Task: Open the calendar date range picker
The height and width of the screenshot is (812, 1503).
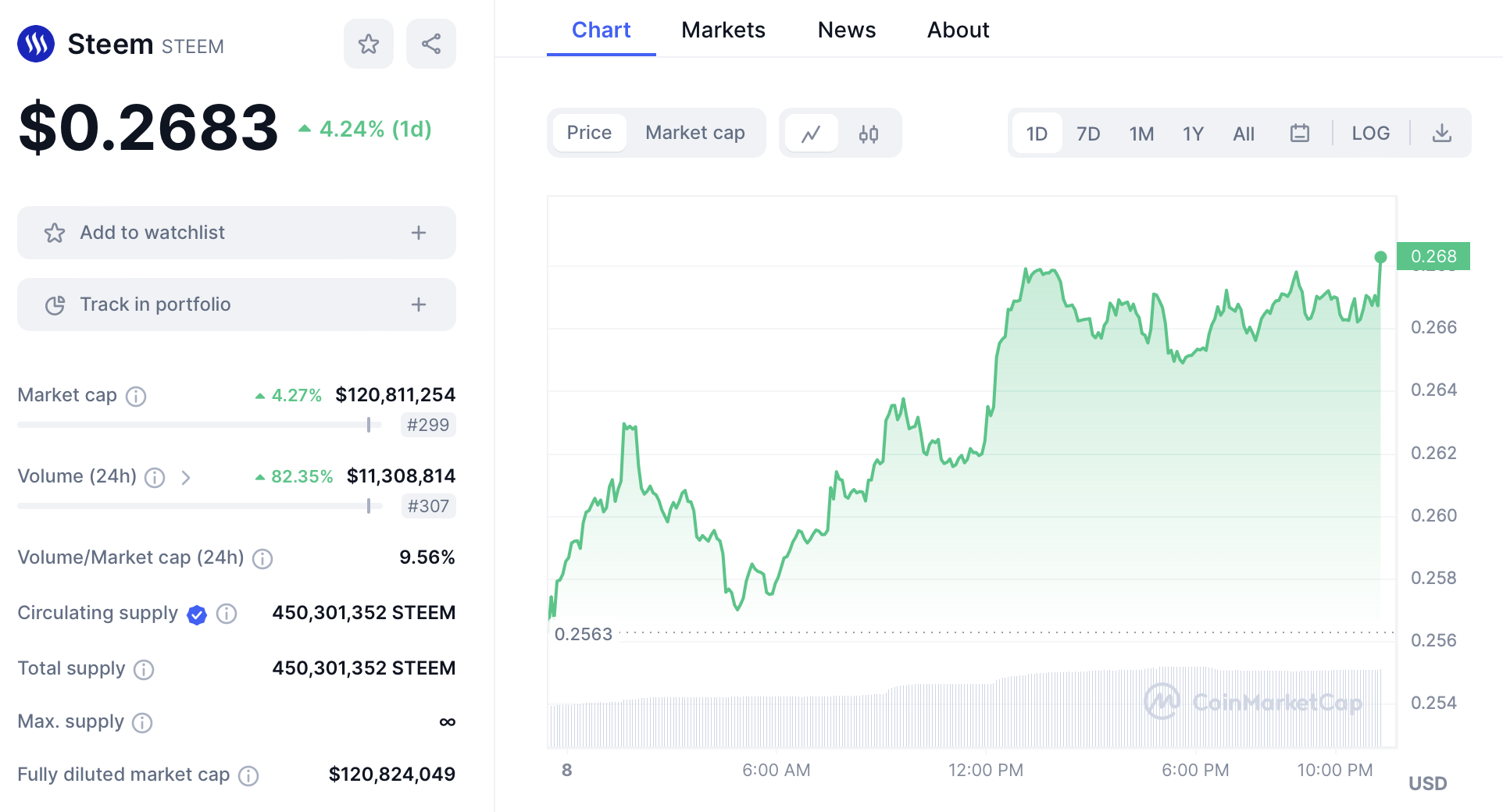Action: point(1299,134)
